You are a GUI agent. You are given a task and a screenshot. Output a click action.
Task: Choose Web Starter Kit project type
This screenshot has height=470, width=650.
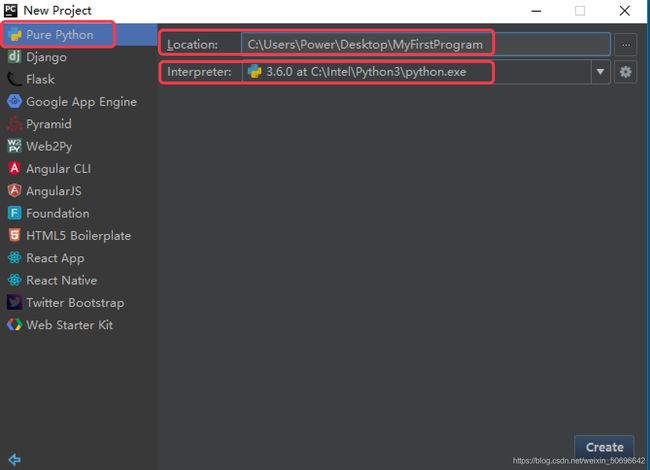click(79, 325)
